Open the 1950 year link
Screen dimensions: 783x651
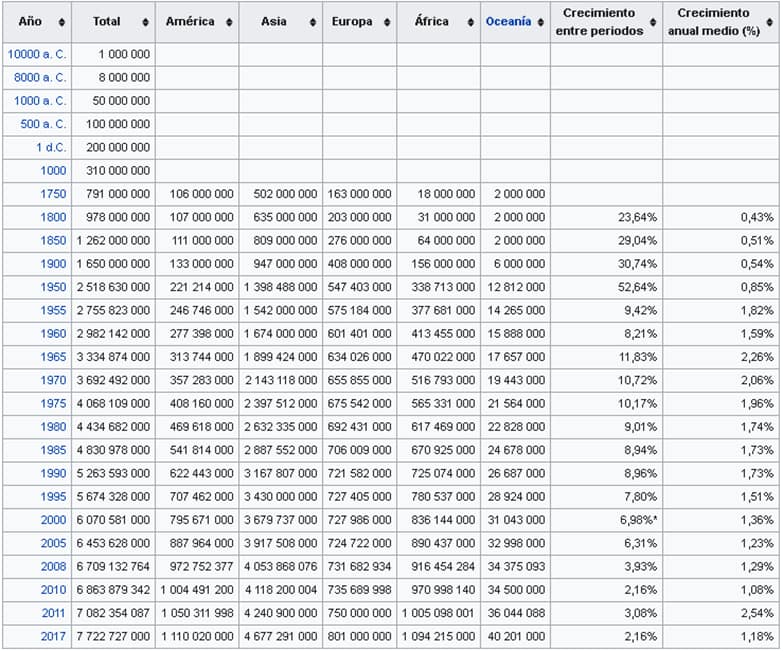(x=53, y=287)
